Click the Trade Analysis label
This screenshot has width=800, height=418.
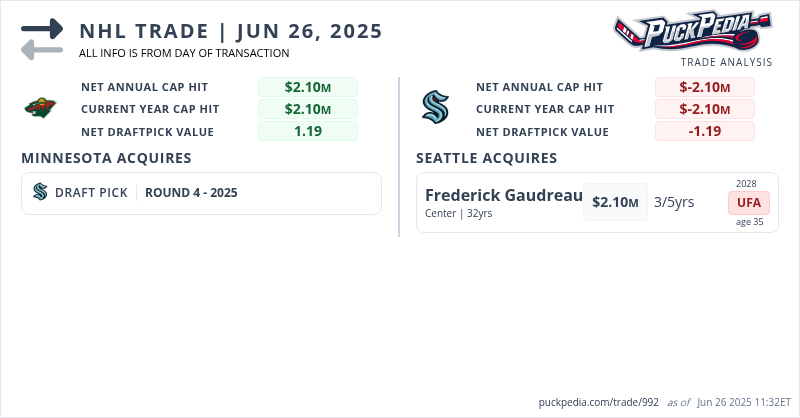pos(726,62)
